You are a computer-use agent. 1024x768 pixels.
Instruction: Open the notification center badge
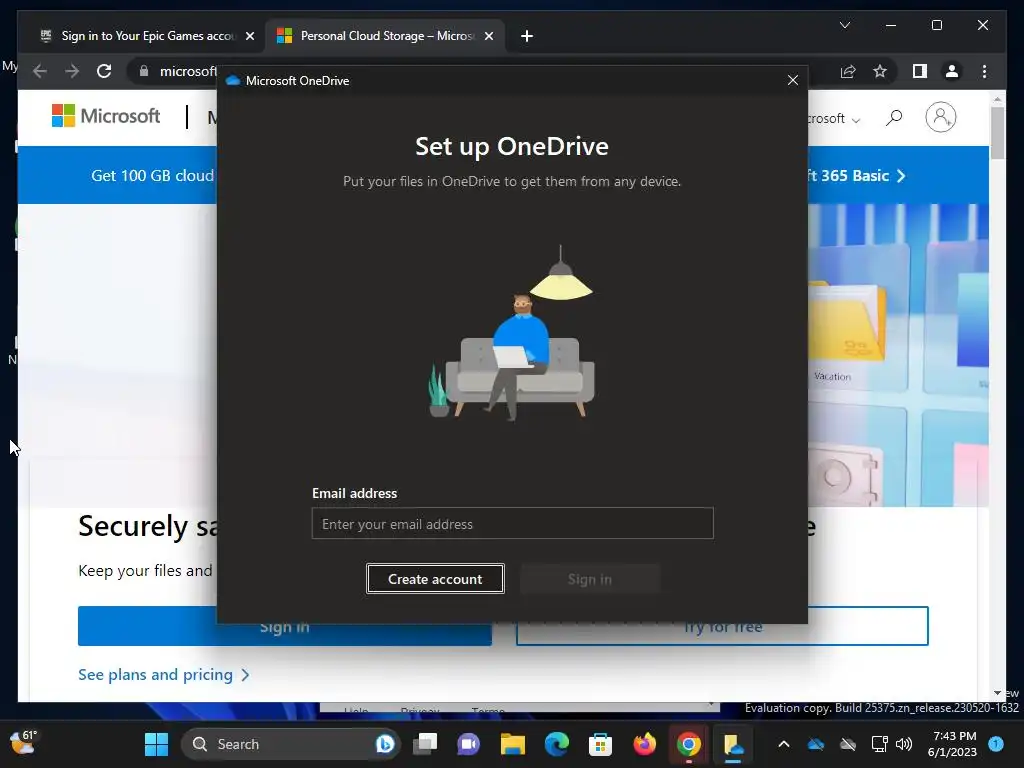(996, 744)
